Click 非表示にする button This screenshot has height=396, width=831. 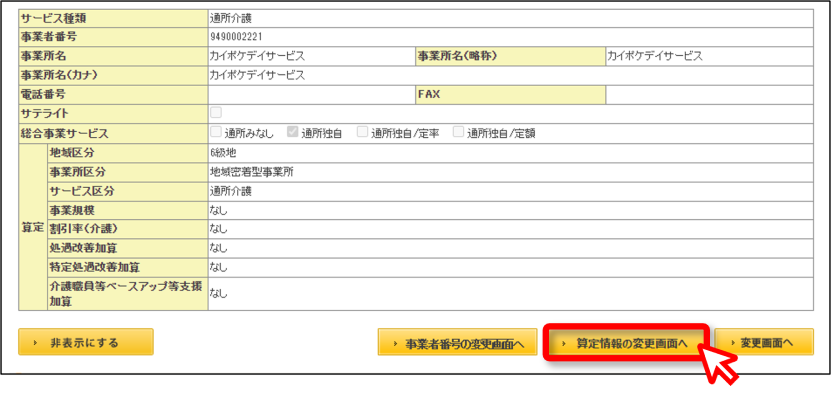(x=86, y=342)
